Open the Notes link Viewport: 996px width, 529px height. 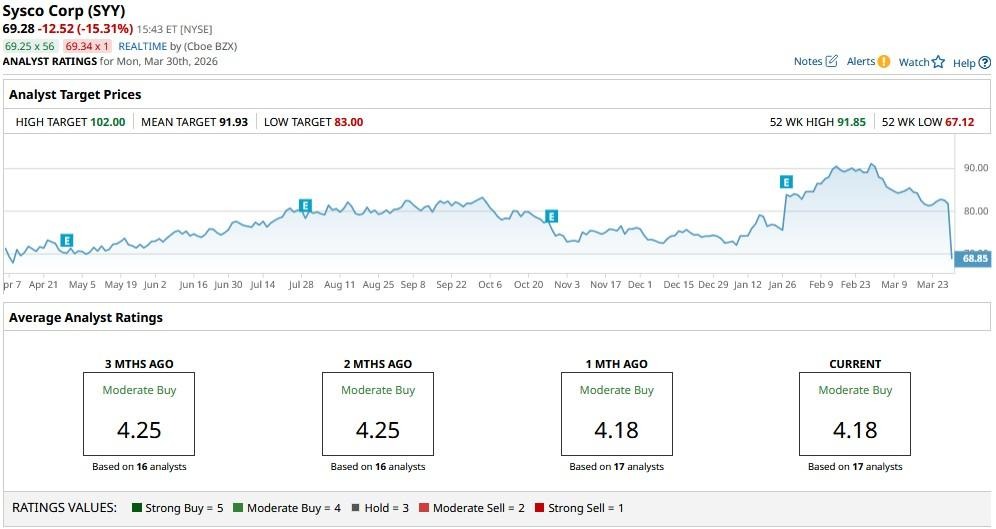coord(807,61)
